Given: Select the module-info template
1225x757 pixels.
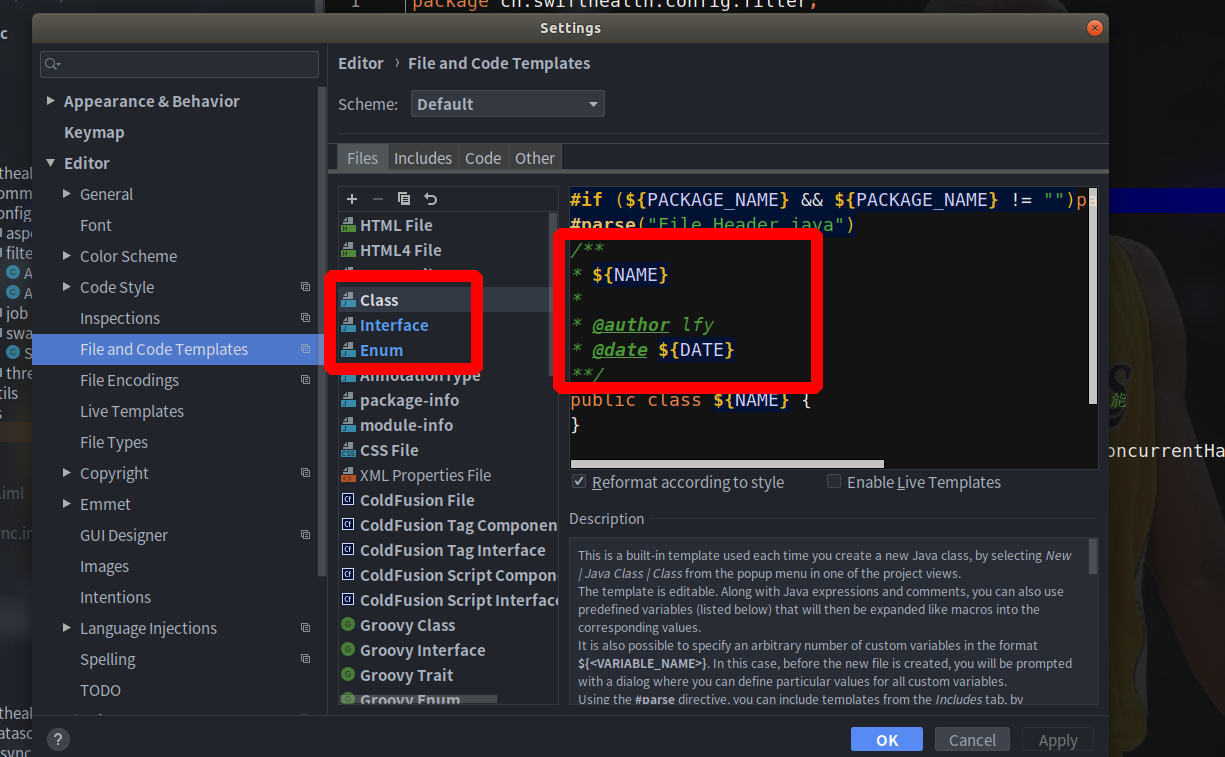Looking at the screenshot, I should [x=412, y=425].
